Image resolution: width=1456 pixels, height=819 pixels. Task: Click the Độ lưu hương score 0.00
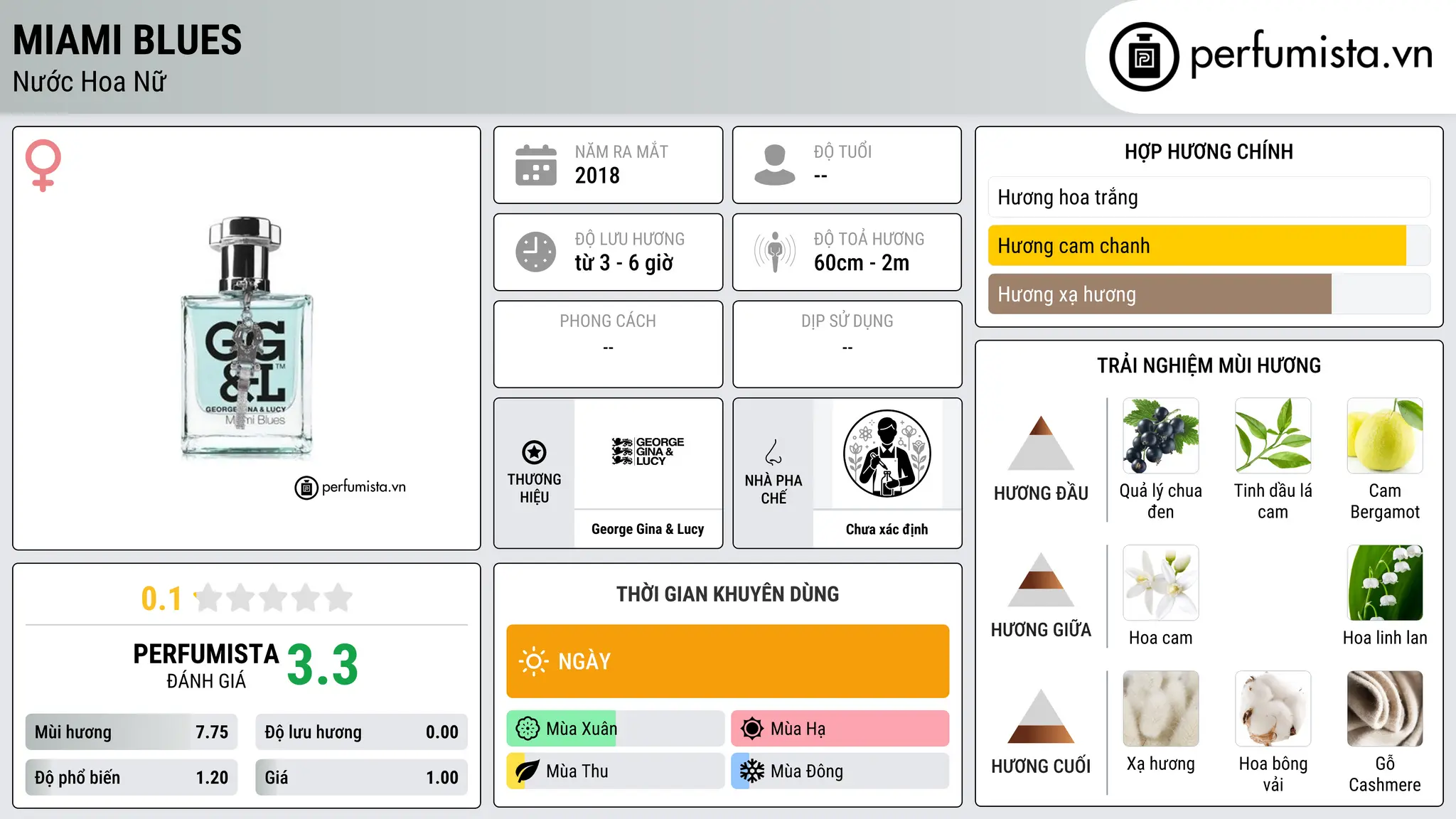coord(442,732)
